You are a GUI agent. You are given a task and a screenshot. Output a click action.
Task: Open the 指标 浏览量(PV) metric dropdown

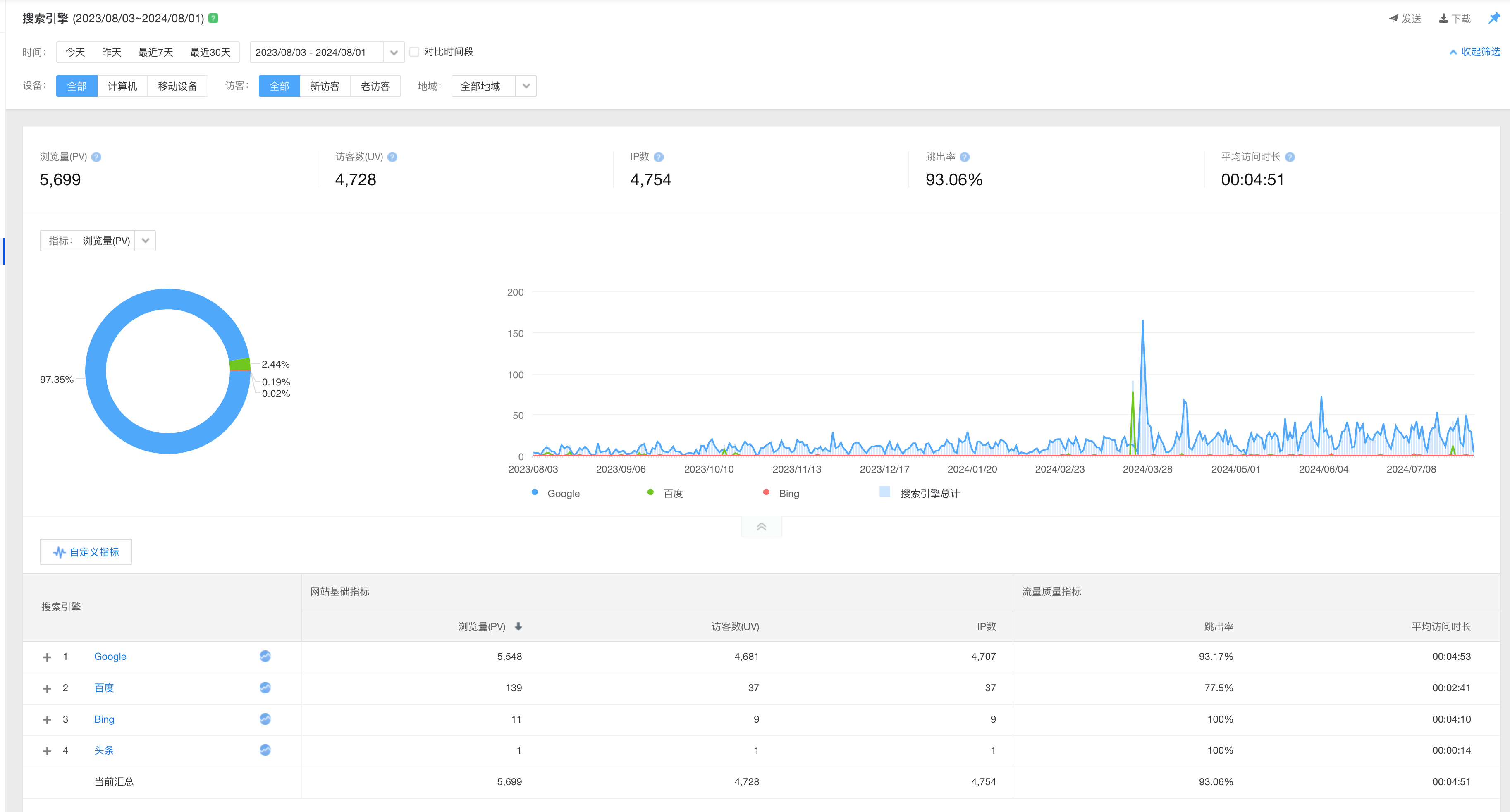97,240
